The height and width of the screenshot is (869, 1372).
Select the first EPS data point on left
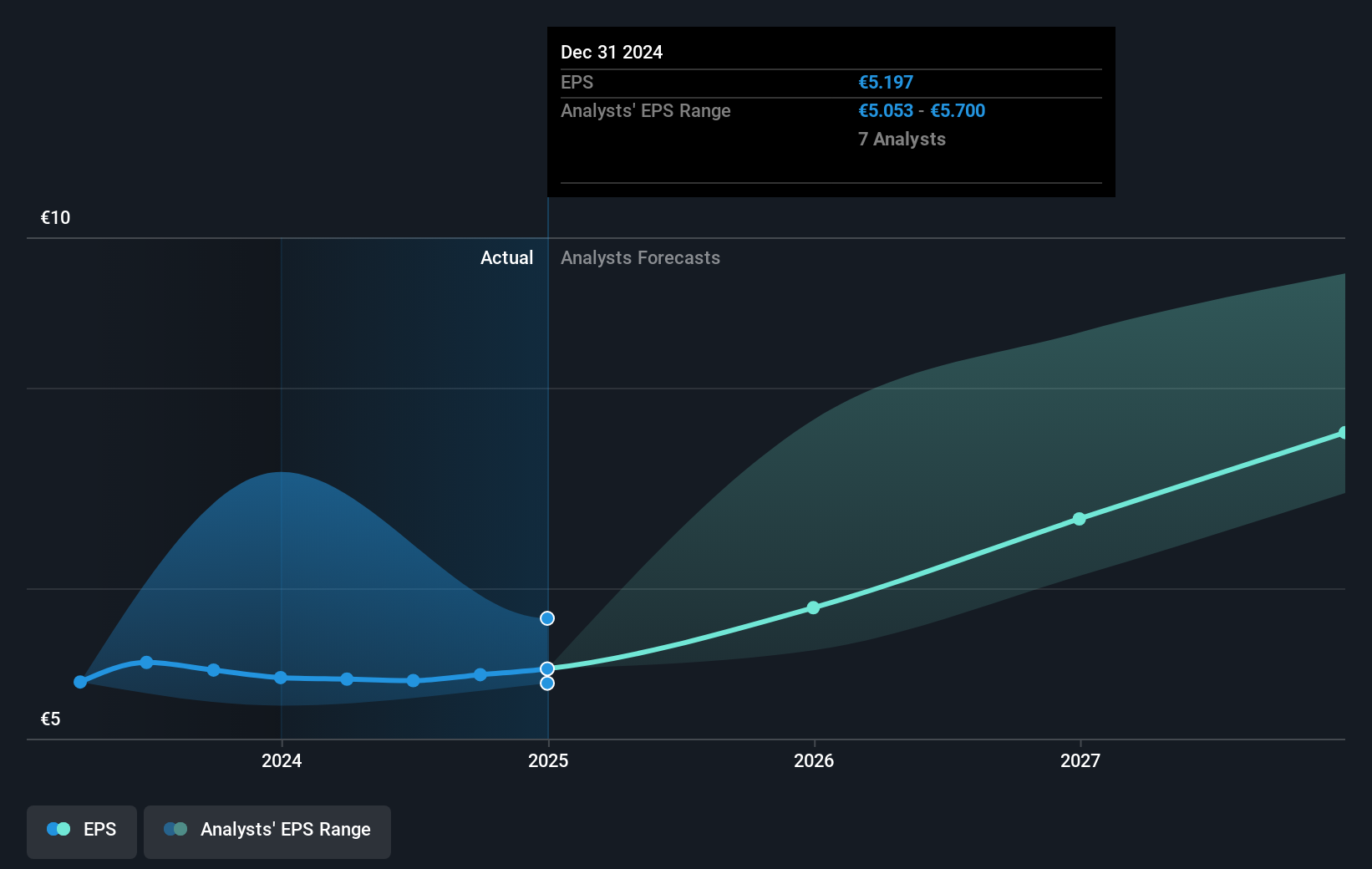[x=80, y=682]
